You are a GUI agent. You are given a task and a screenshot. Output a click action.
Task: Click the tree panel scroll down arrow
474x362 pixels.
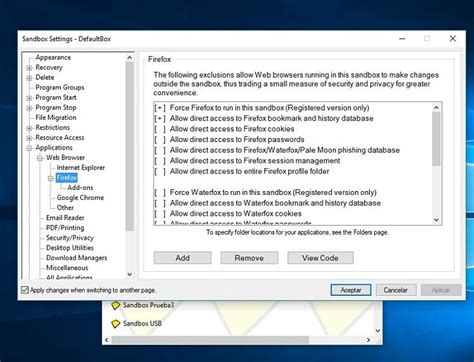(x=130, y=274)
